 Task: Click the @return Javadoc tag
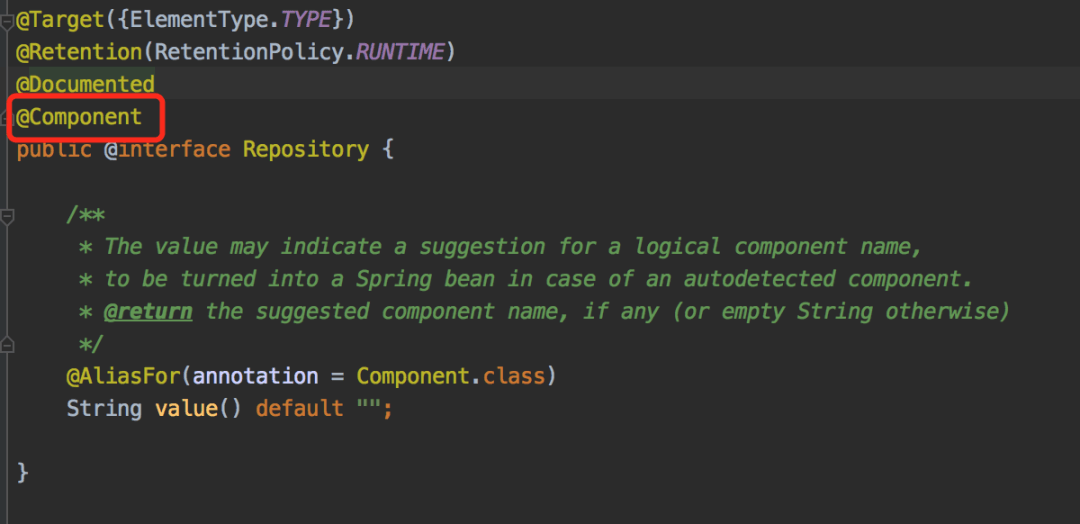tap(149, 311)
